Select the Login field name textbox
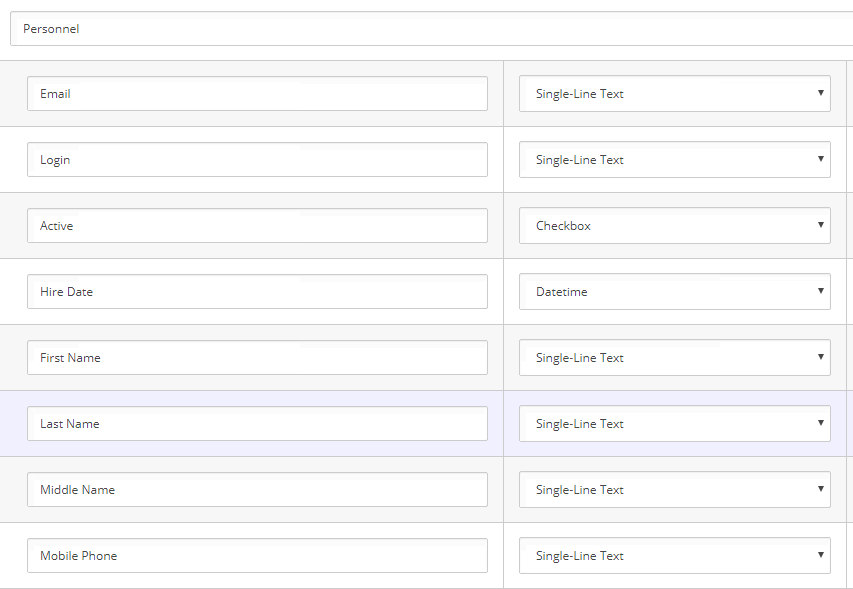This screenshot has width=853, height=589. point(257,160)
